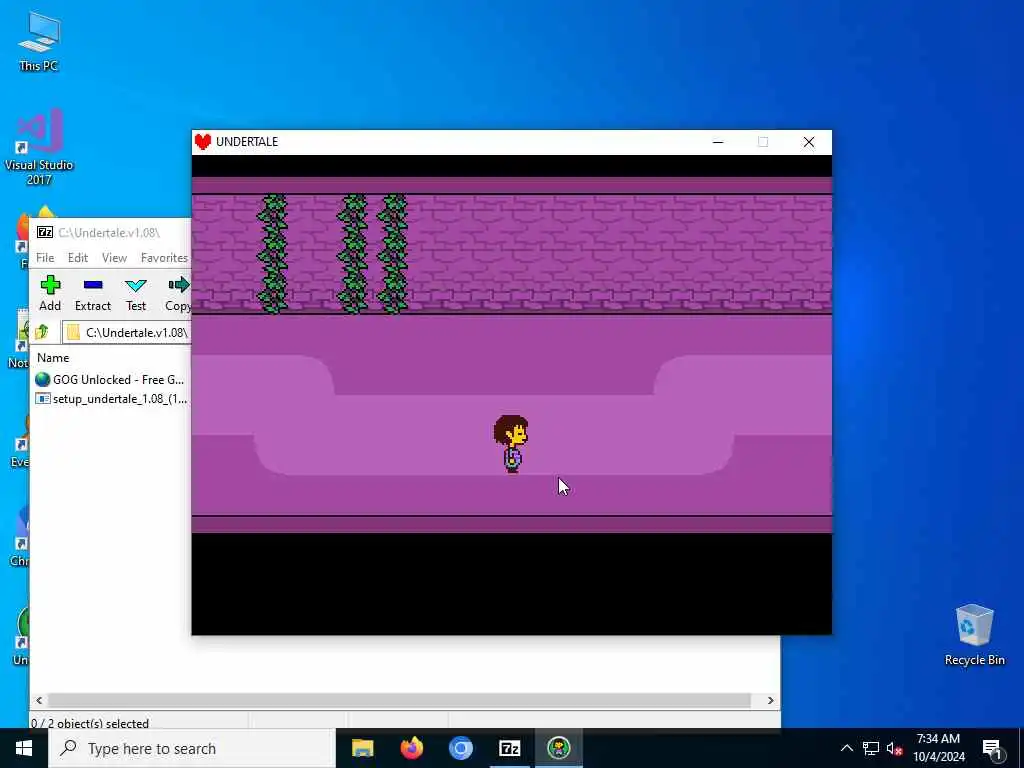This screenshot has height=768, width=1024.
Task: Open the taskbar clock and date
Action: coord(938,748)
